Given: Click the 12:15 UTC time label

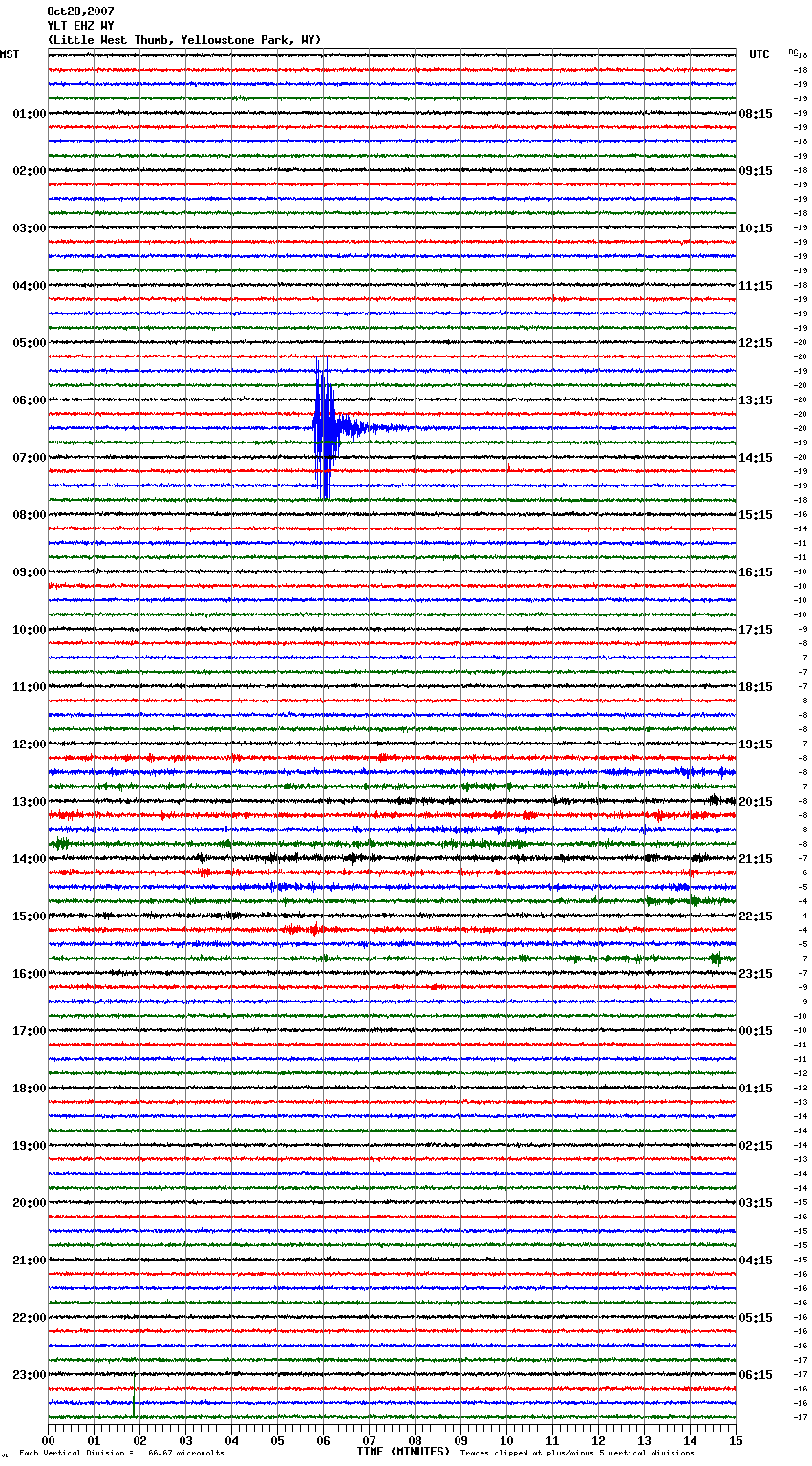Looking at the screenshot, I should pyautogui.click(x=756, y=343).
